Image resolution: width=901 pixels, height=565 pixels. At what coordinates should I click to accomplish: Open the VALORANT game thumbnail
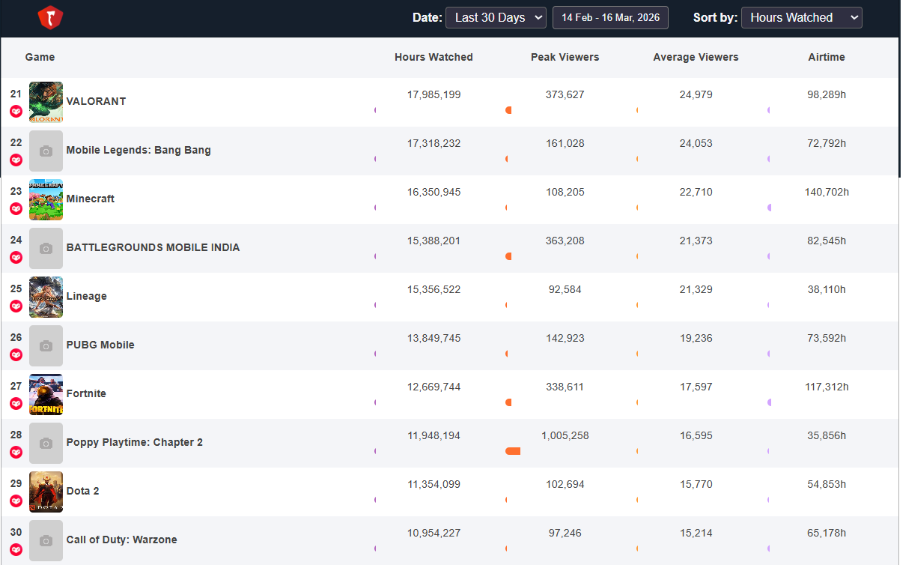point(46,102)
